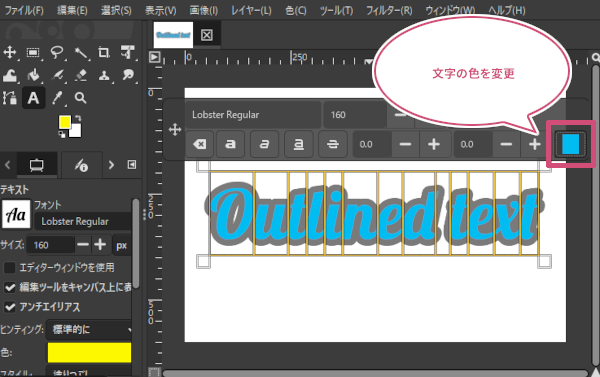Select the Free Select lasso tool

tap(57, 52)
